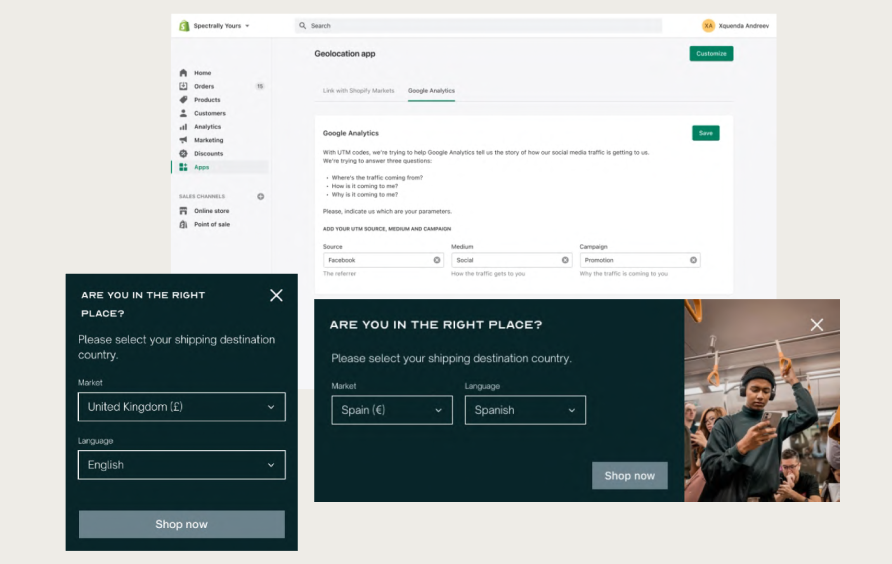Add a sales channel with plus icon
The height and width of the screenshot is (564, 892).
click(x=261, y=196)
